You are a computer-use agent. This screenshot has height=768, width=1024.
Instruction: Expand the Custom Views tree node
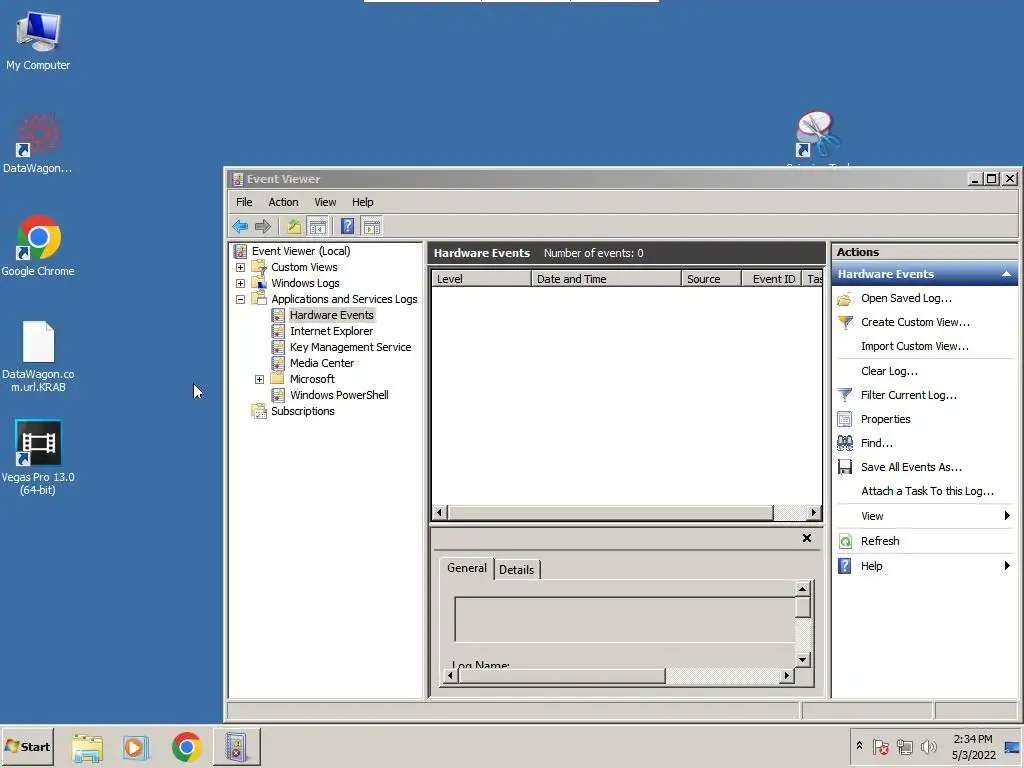(240, 267)
